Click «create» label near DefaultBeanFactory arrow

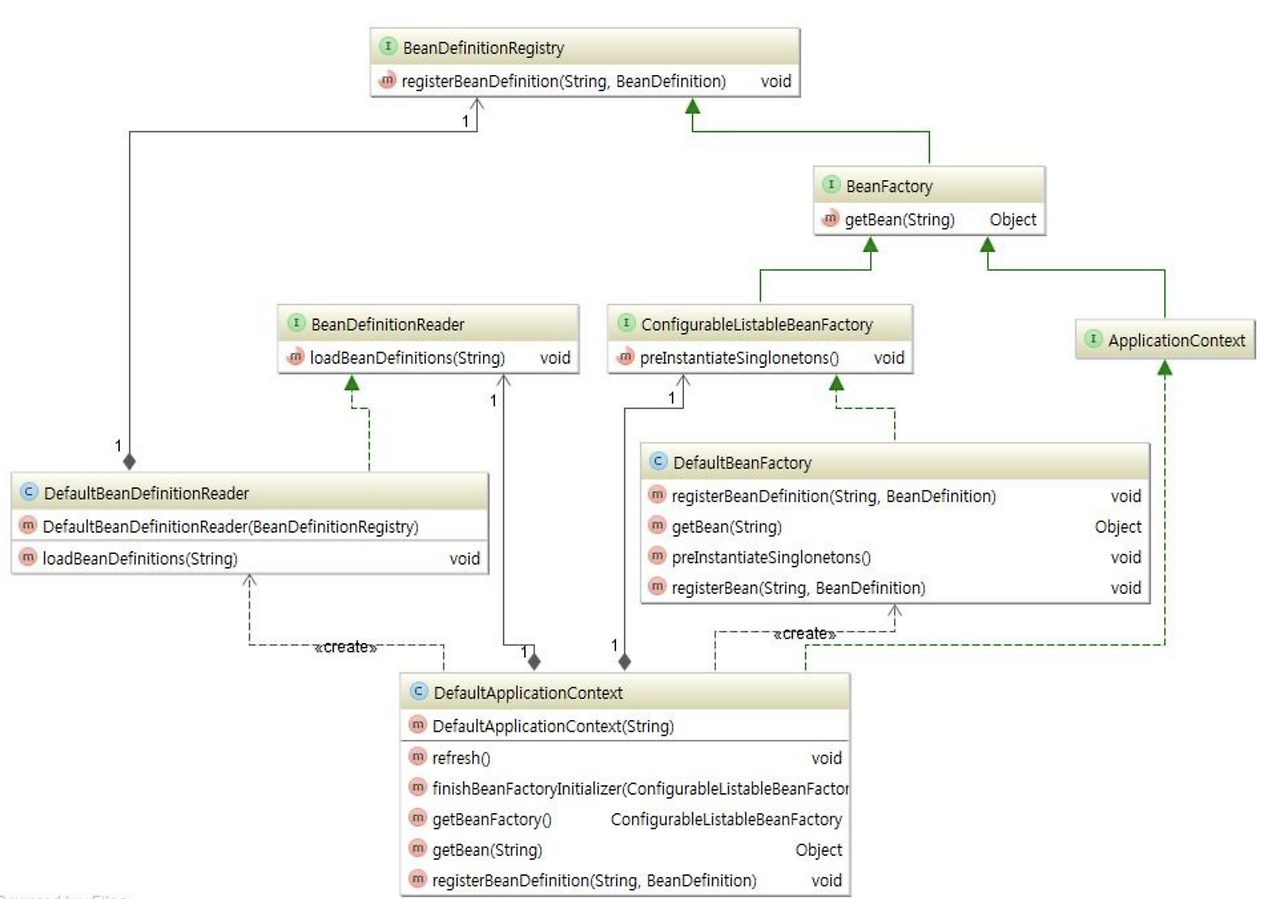[805, 634]
